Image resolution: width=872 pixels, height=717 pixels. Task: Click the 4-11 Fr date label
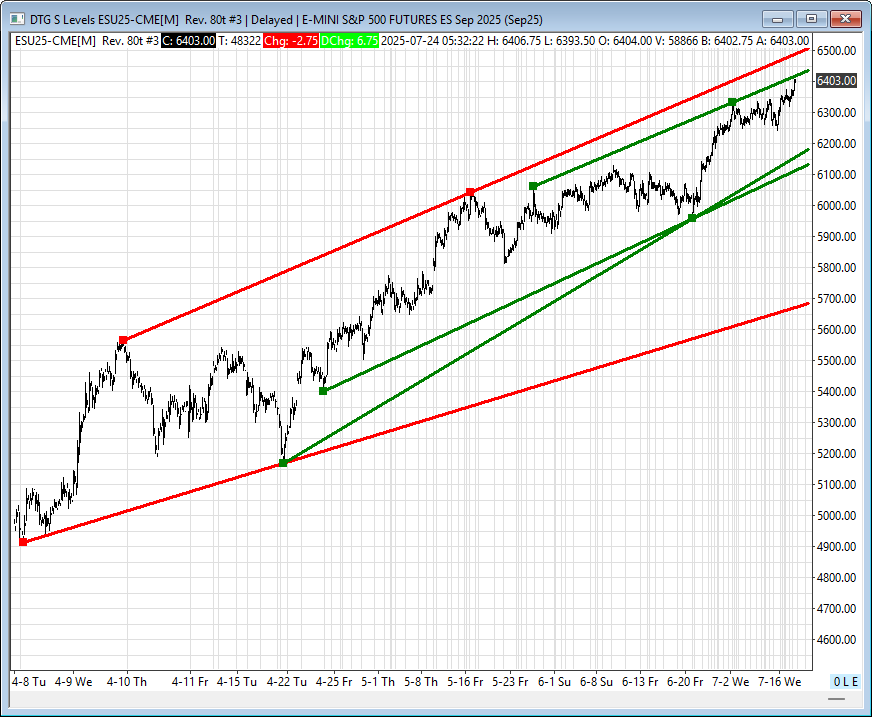[x=190, y=682]
